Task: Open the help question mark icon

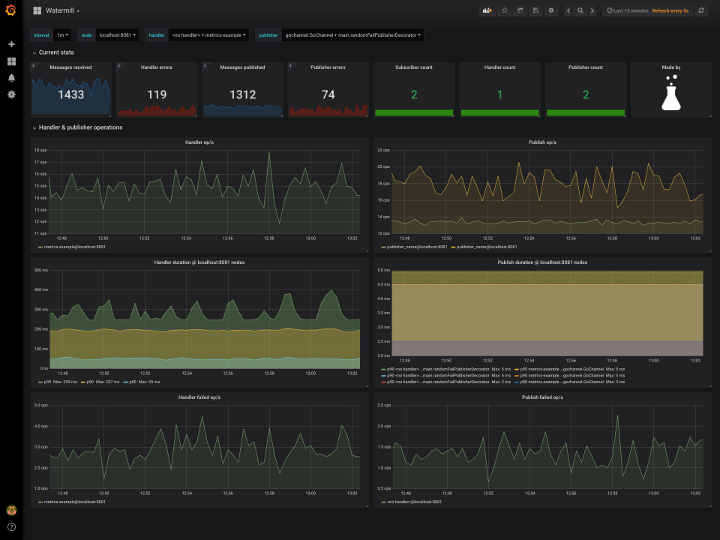Action: click(11, 526)
